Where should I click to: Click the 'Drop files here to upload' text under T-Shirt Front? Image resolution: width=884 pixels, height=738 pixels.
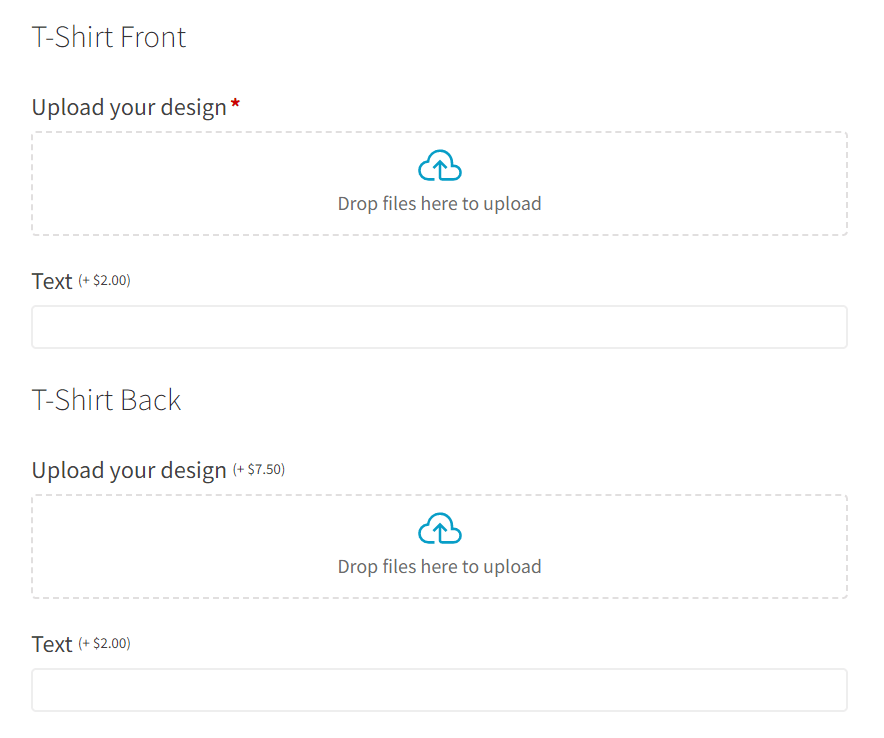click(x=440, y=203)
